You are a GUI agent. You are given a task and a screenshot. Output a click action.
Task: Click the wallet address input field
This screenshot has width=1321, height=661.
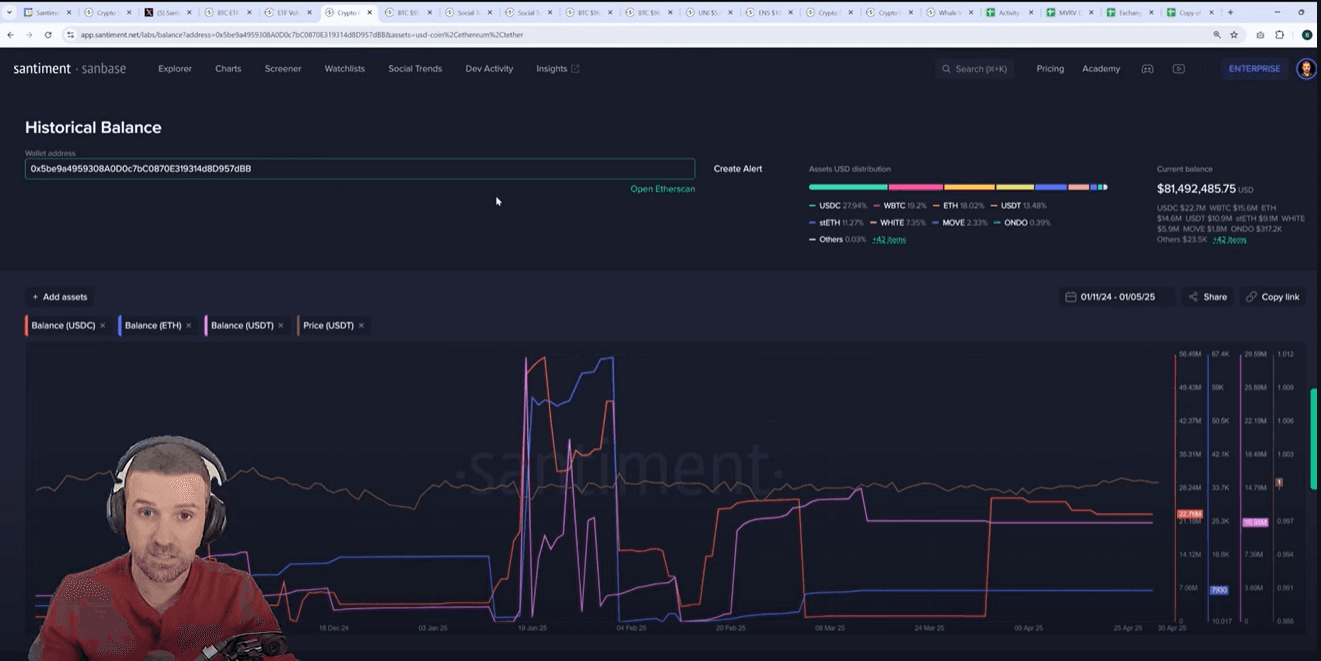pyautogui.click(x=359, y=169)
